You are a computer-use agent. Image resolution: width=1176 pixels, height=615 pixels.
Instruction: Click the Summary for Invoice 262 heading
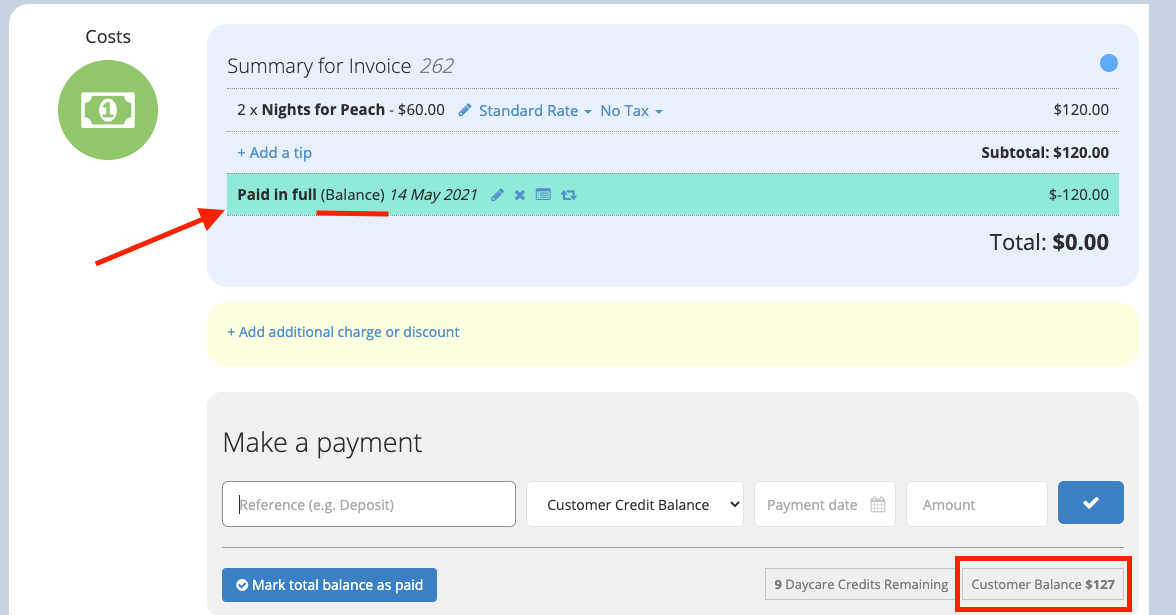340,66
